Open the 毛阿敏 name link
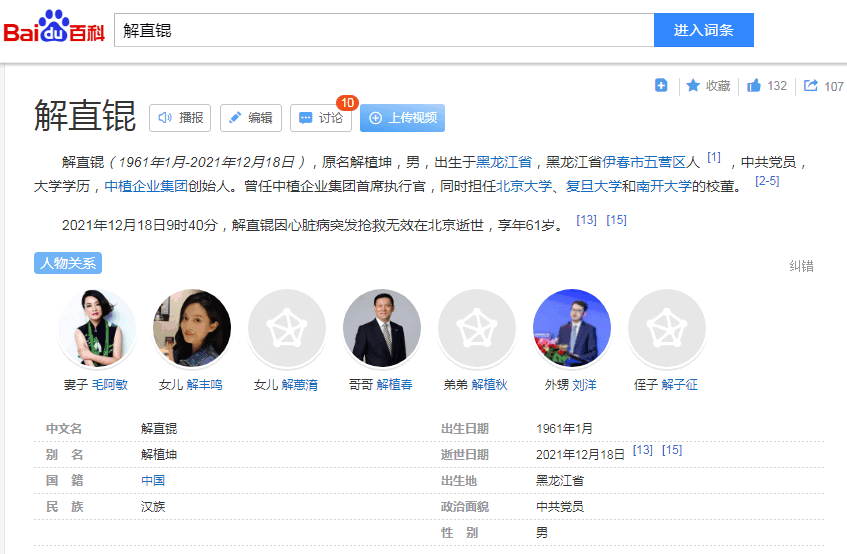Screen dimensions: 847x554 pyautogui.click(x=110, y=384)
